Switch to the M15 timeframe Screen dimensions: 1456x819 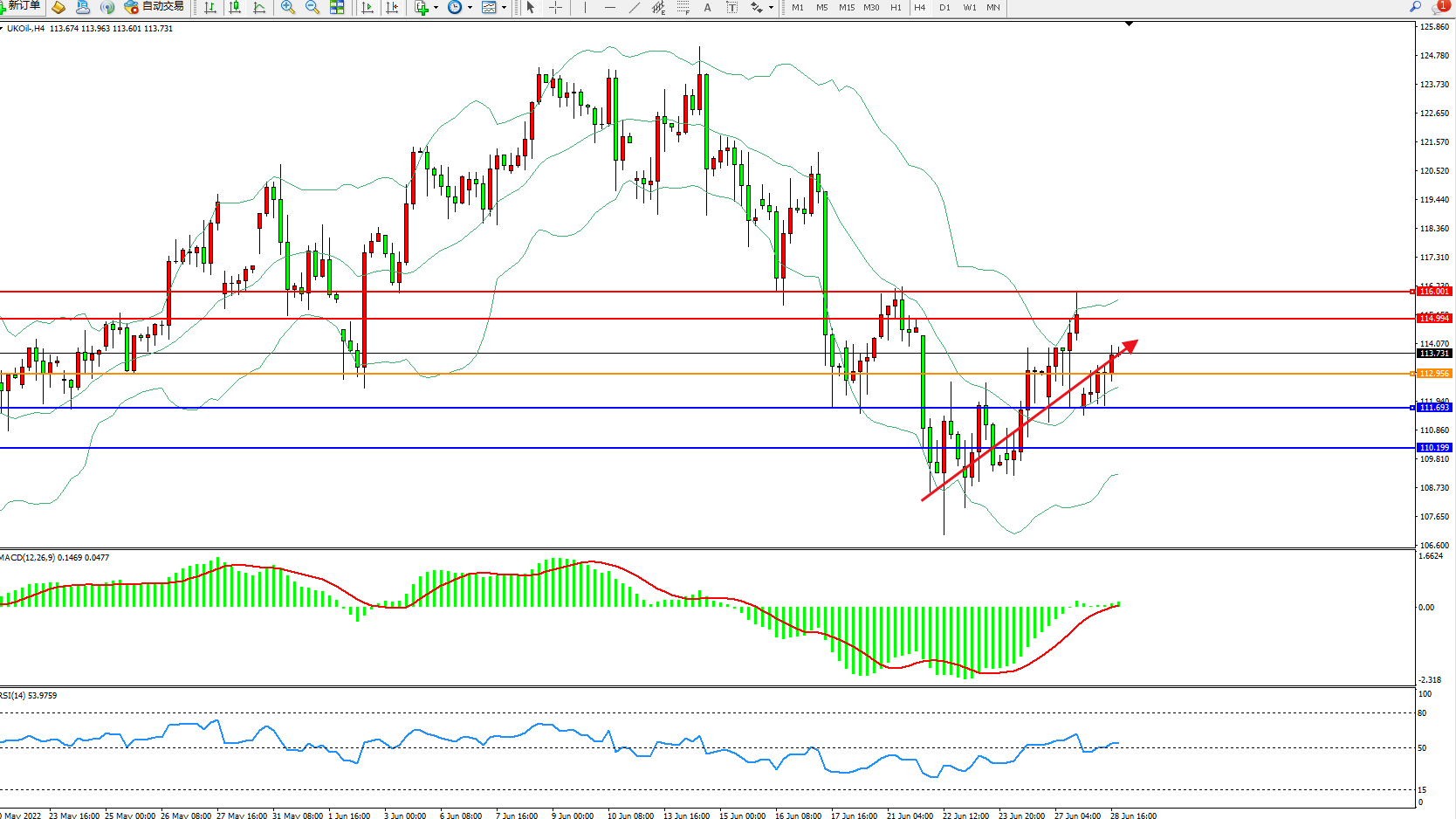click(846, 7)
